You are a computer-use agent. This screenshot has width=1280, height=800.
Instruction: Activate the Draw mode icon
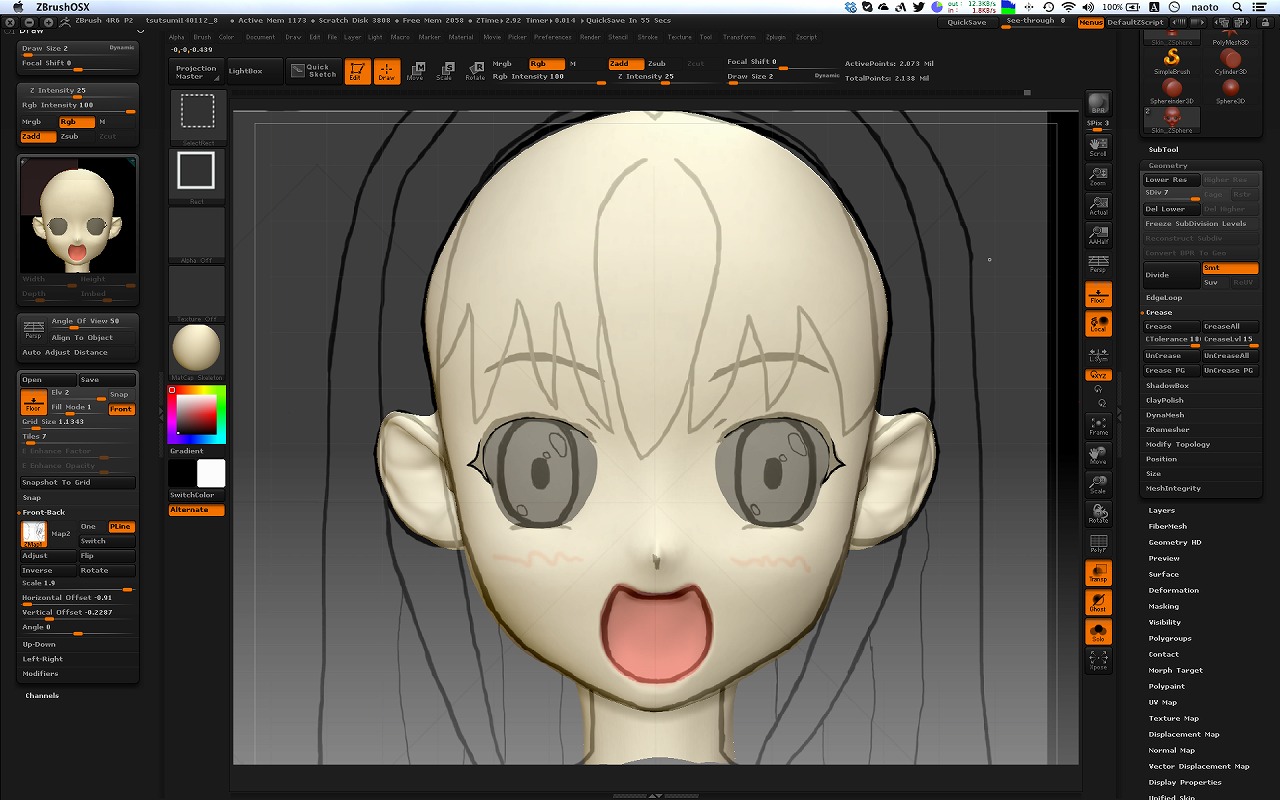click(386, 72)
